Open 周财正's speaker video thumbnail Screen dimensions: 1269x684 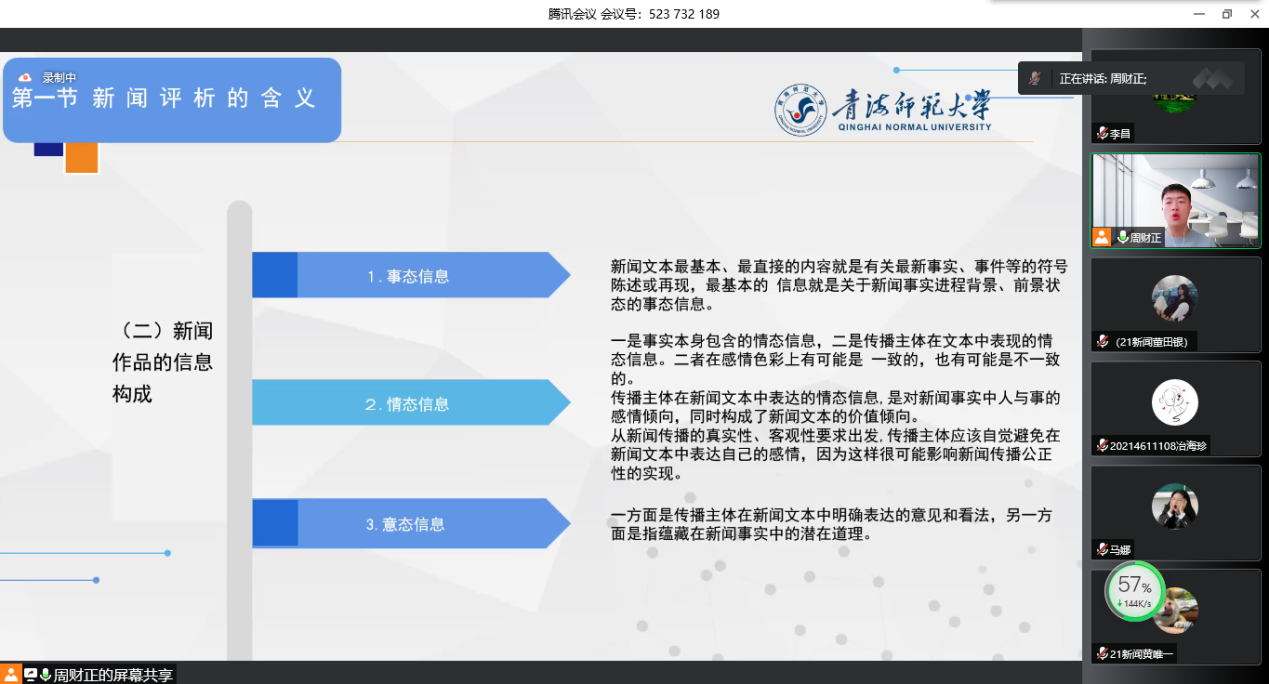tap(1176, 198)
